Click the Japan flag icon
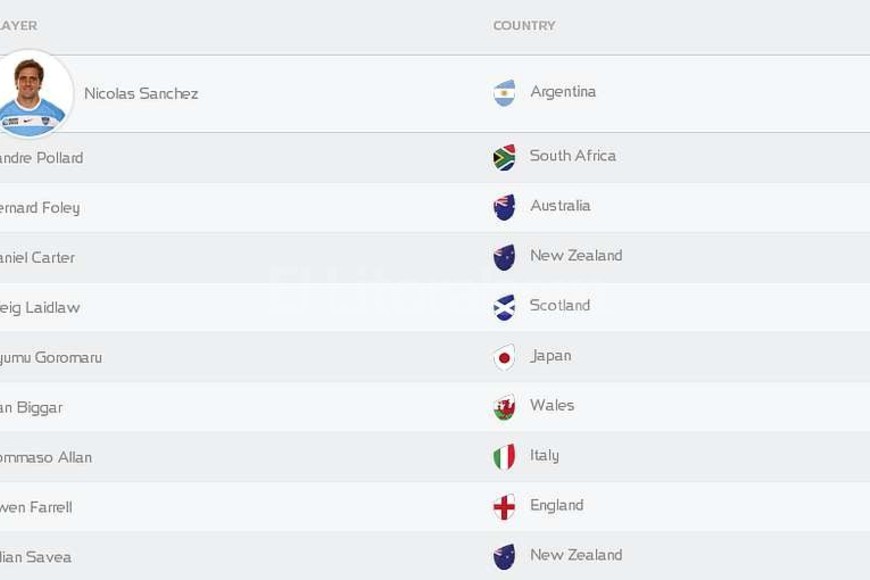The image size is (870, 580). [504, 357]
